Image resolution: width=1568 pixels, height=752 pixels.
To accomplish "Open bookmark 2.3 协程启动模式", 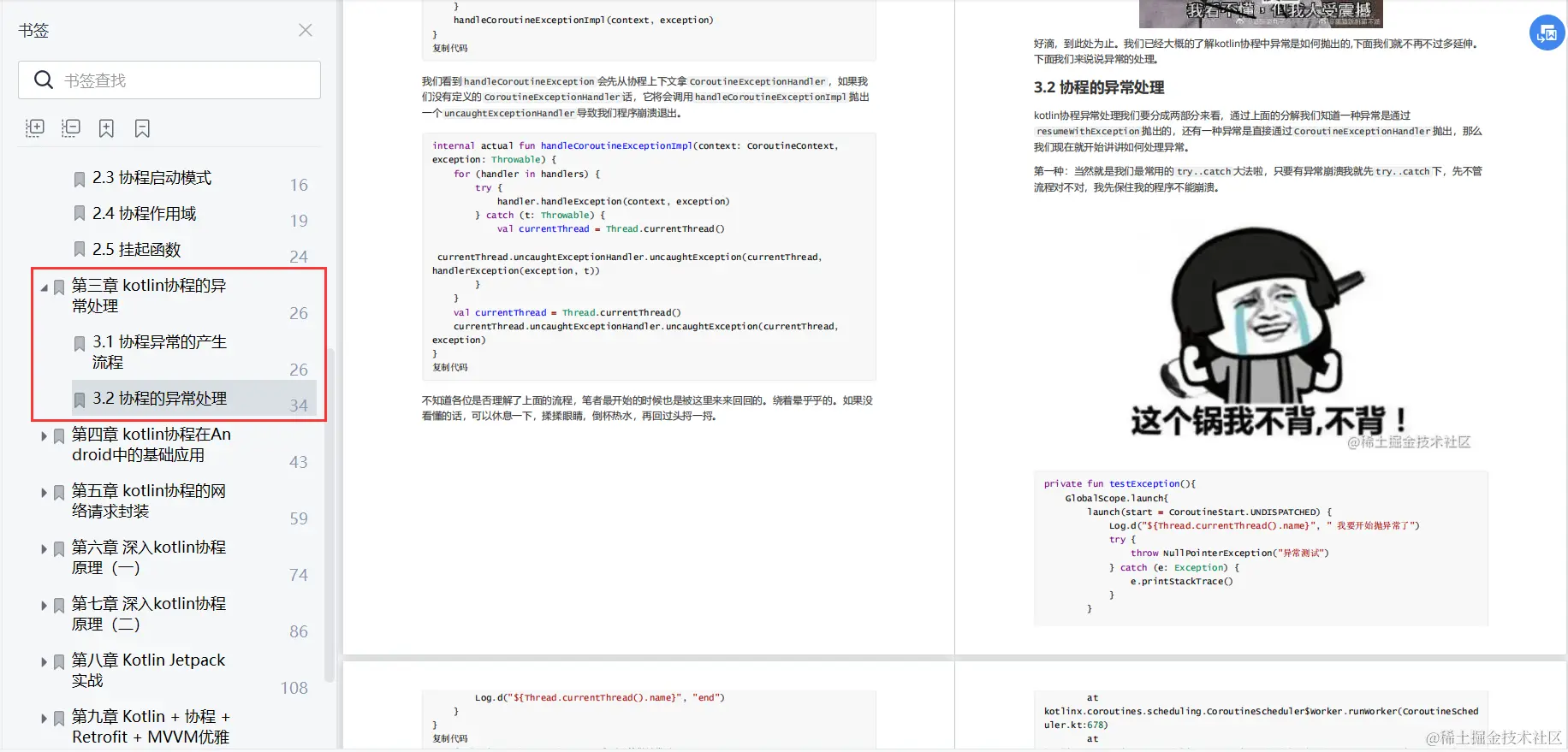I will pos(151,178).
